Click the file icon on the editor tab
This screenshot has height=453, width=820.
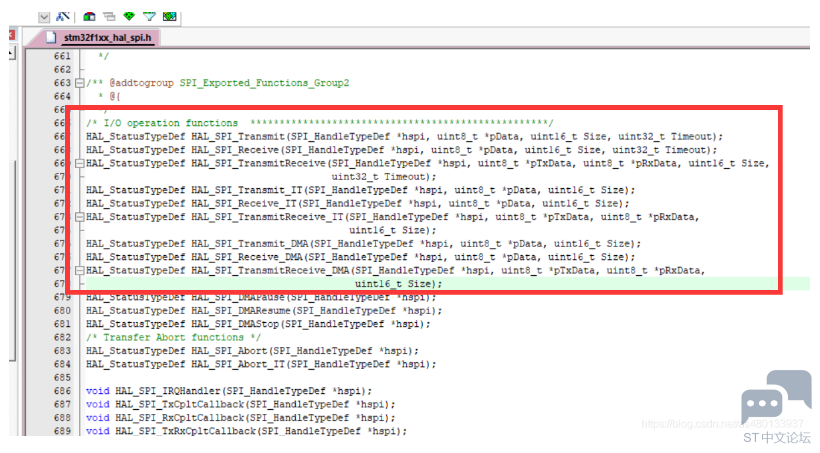click(x=53, y=38)
